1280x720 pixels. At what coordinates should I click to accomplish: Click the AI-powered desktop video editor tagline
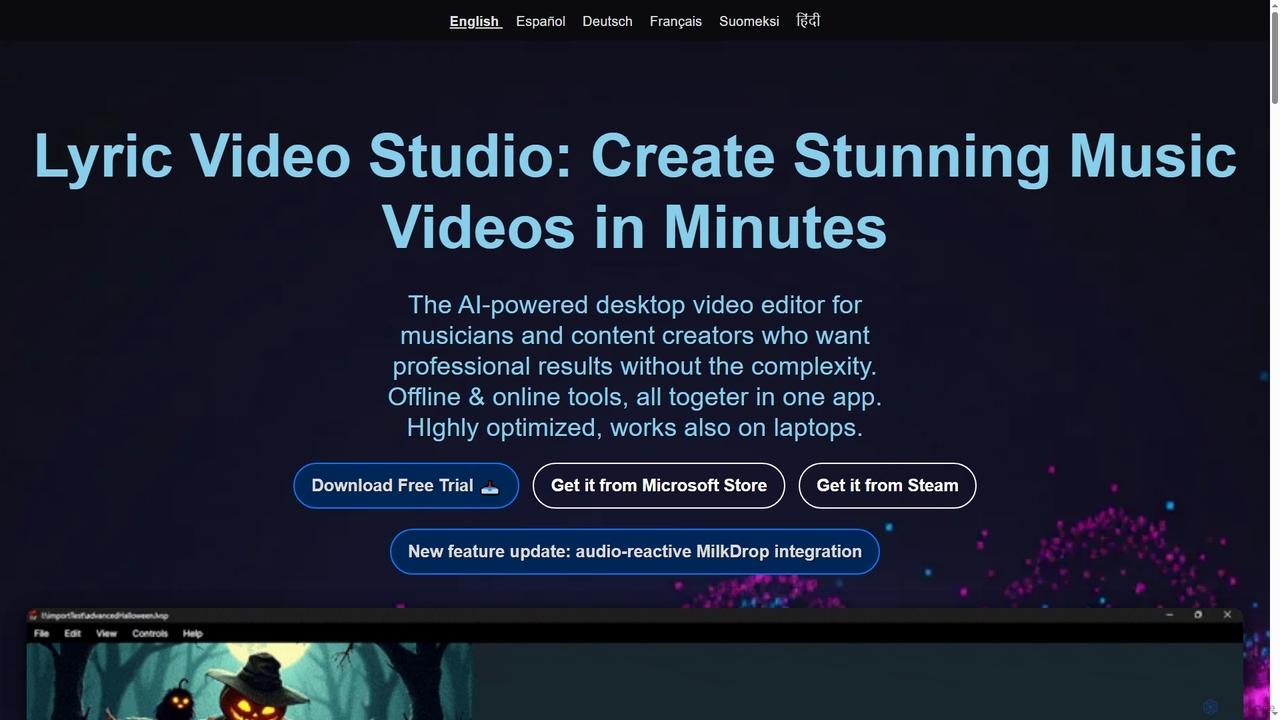[x=634, y=366]
